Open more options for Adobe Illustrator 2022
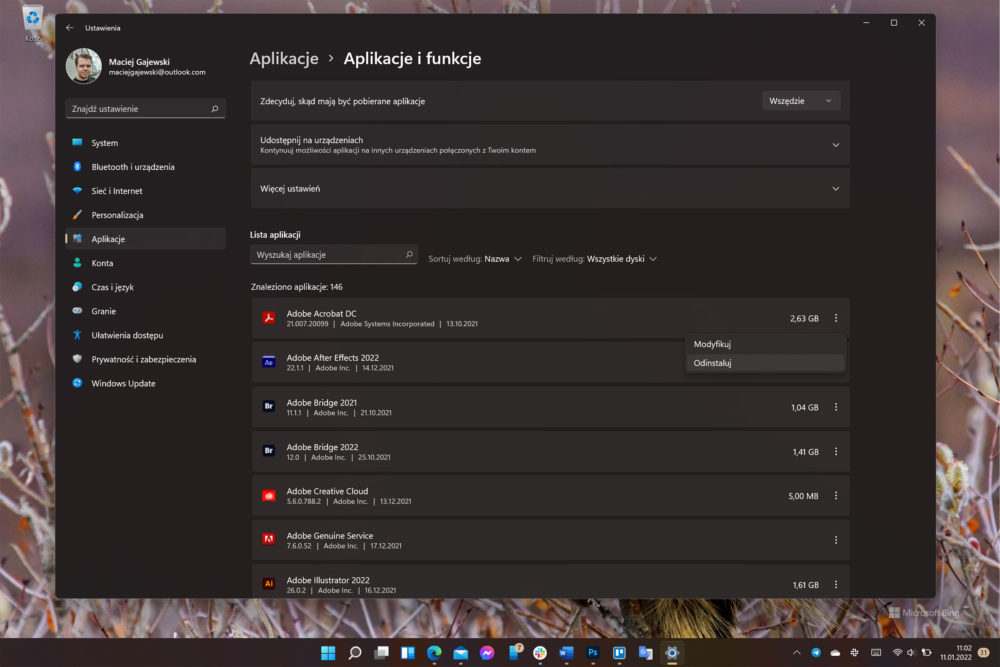 [x=835, y=584]
